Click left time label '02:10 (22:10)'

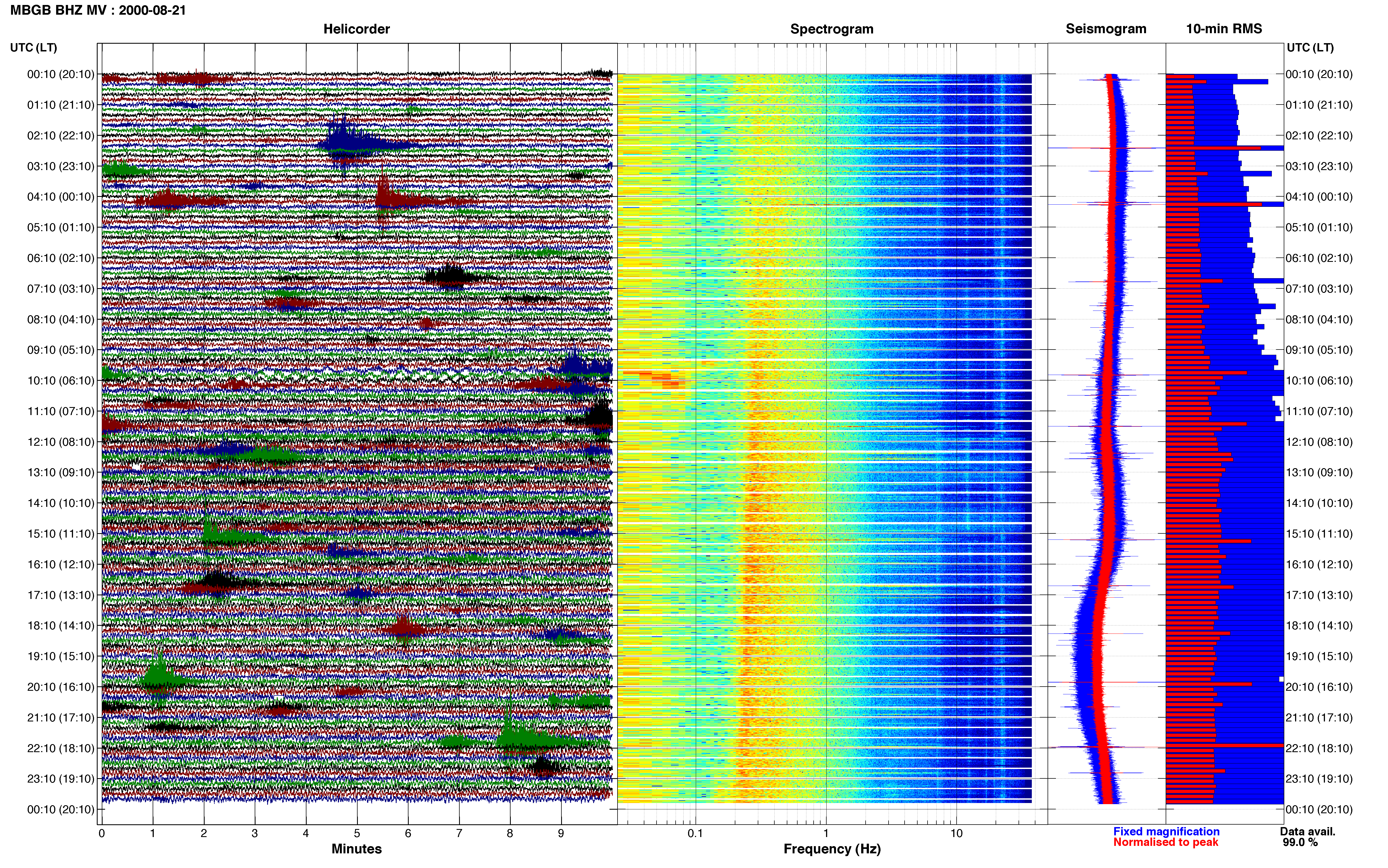coord(61,135)
